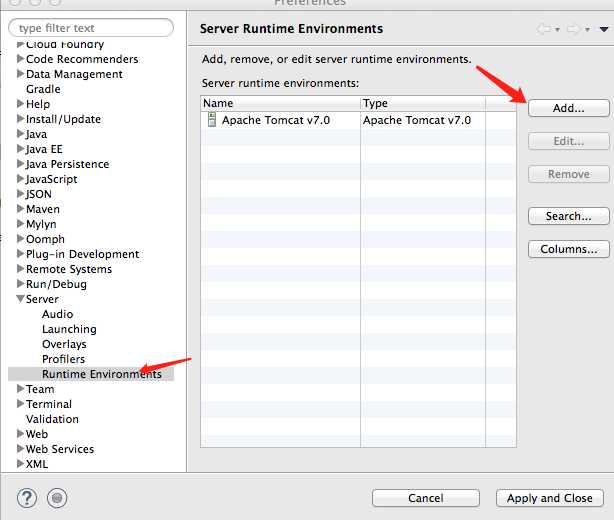Click the circular icon beside Help
This screenshot has height=520, width=614.
click(57, 497)
